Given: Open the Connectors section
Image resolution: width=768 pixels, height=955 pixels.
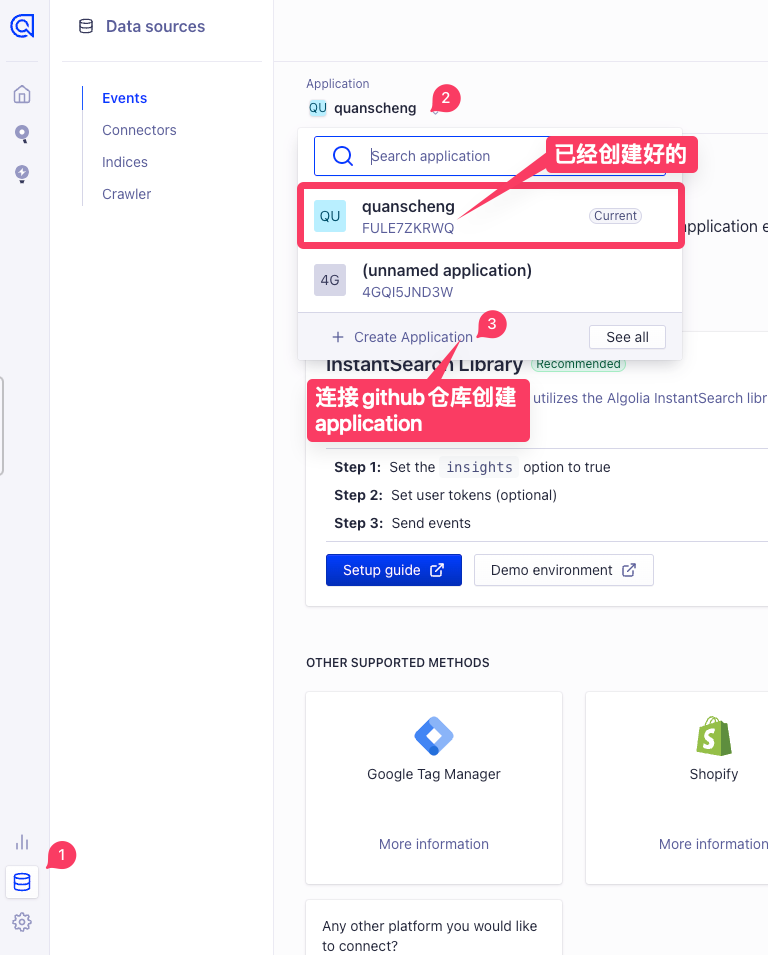Looking at the screenshot, I should pyautogui.click(x=139, y=130).
